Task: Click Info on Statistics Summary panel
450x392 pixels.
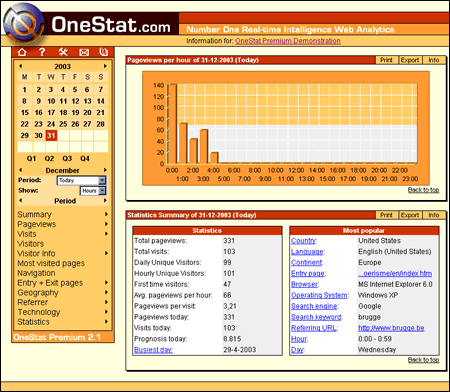Action: tap(433, 215)
